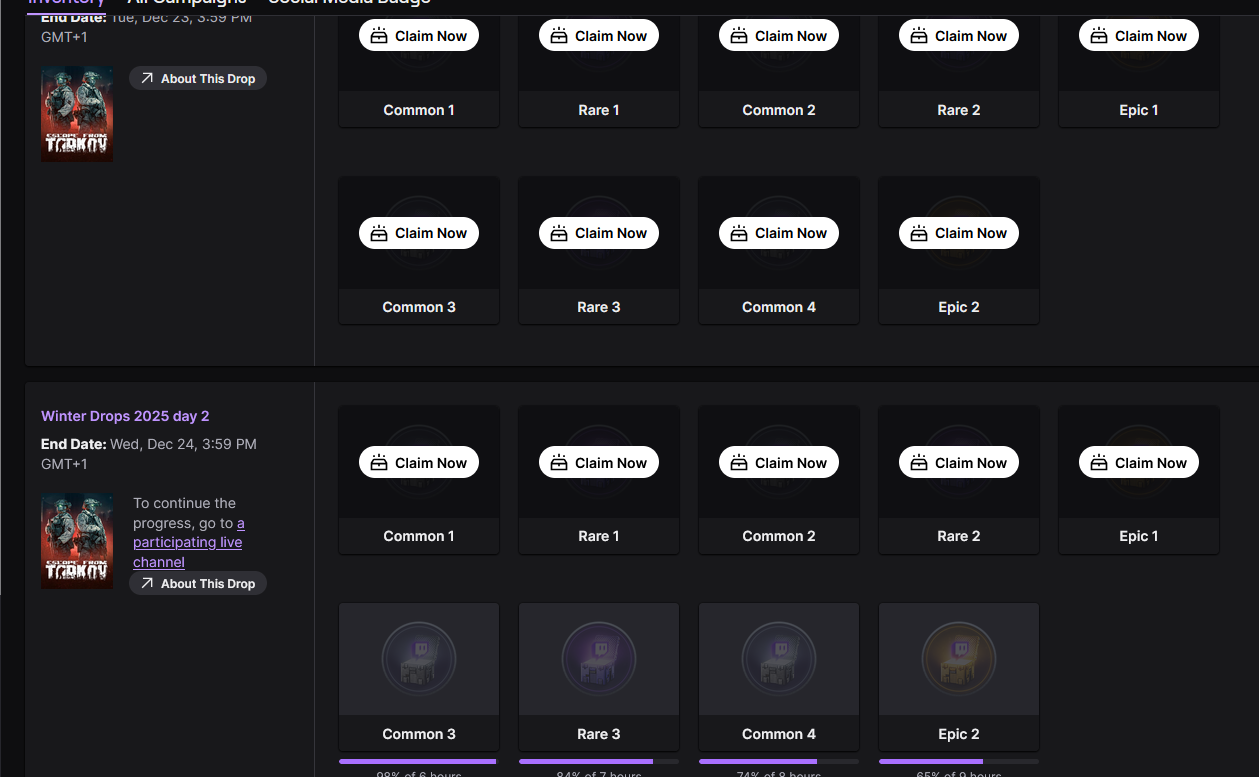Click the Epic 2 progress bar in Winter Drops day 2
The image size is (1259, 777).
click(x=959, y=761)
